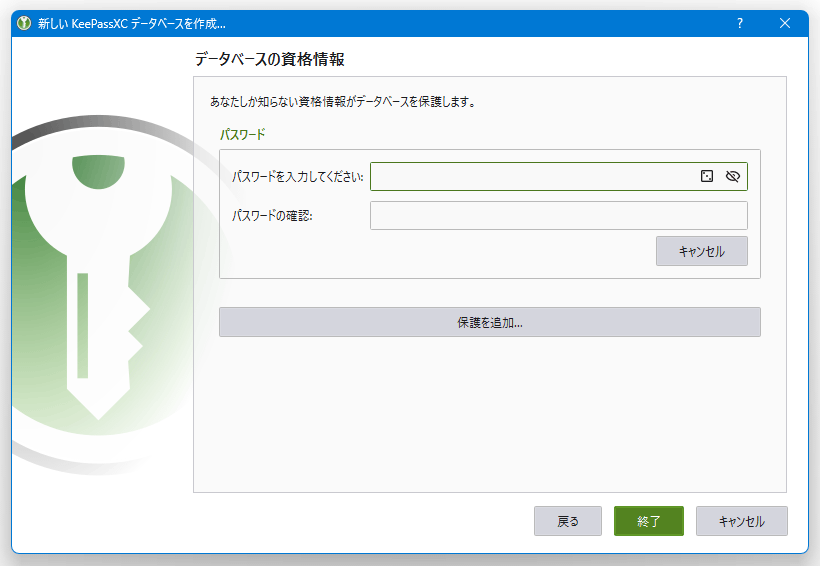Click the データベースの資格情報 heading
The image size is (820, 566).
(269, 59)
